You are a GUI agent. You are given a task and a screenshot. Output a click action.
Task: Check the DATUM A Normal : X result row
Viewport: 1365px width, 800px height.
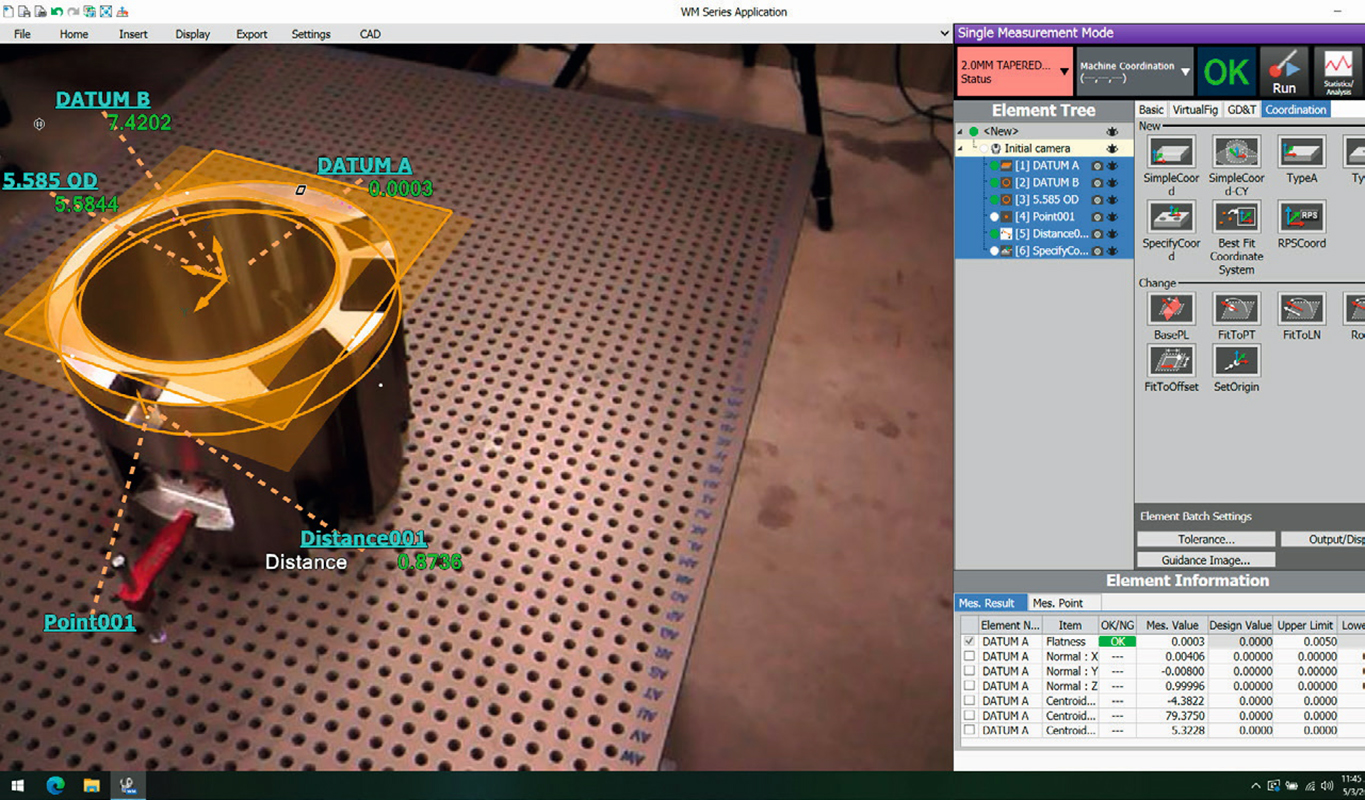(968, 656)
